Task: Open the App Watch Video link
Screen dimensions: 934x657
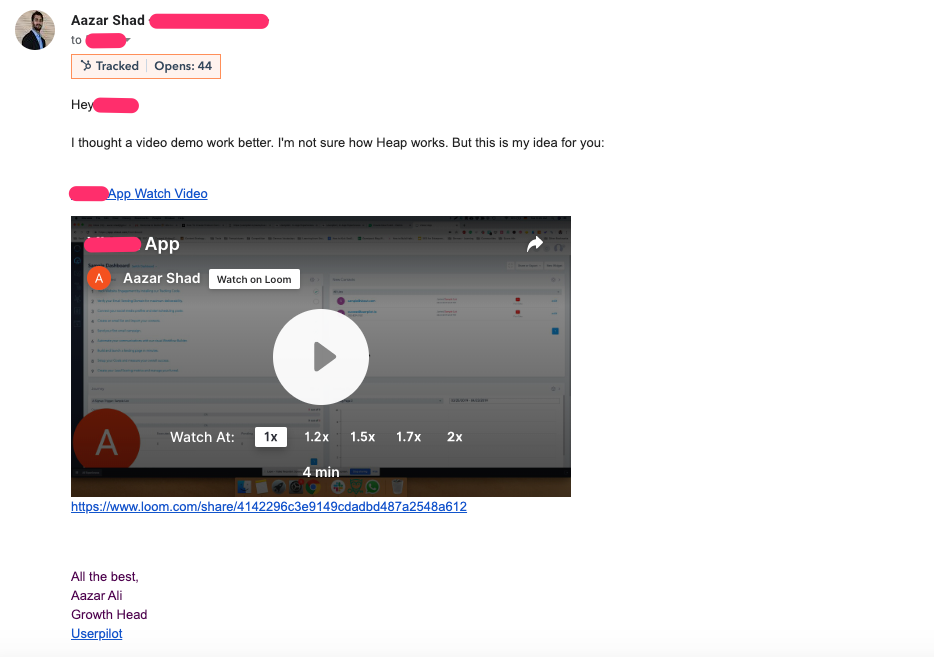Action: pyautogui.click(x=158, y=194)
